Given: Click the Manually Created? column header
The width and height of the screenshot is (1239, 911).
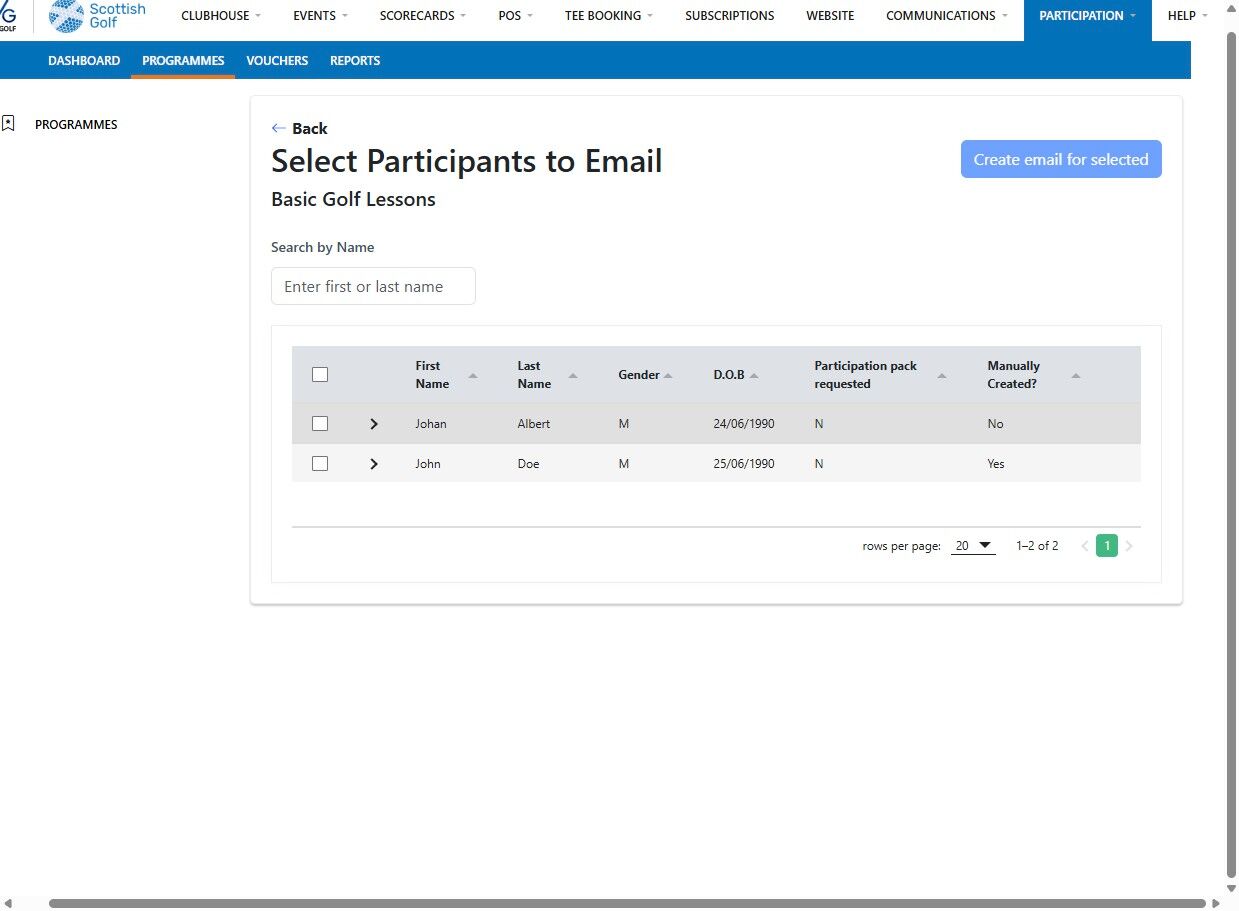Looking at the screenshot, I should (1013, 375).
